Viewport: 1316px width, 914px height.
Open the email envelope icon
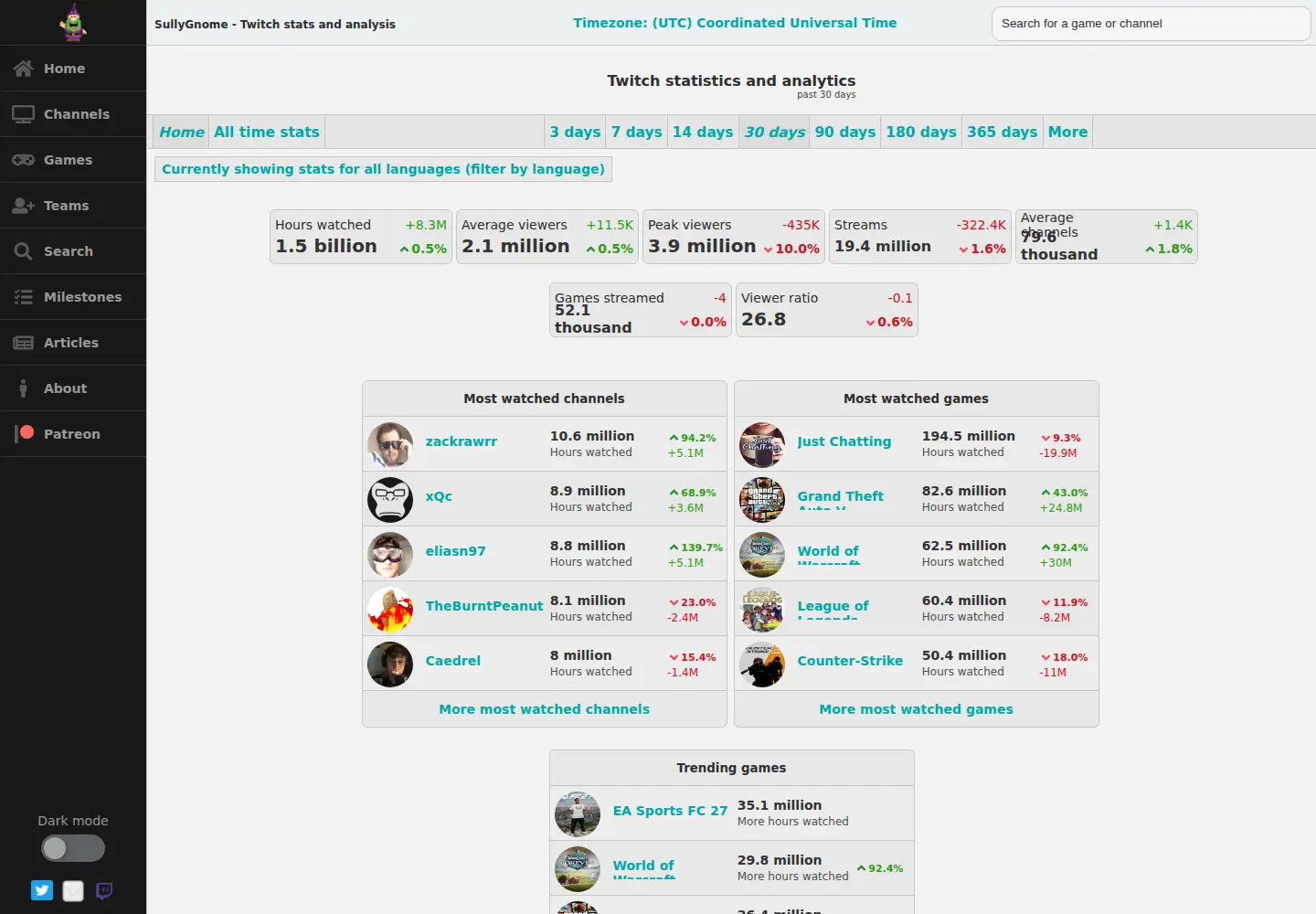pos(73,890)
